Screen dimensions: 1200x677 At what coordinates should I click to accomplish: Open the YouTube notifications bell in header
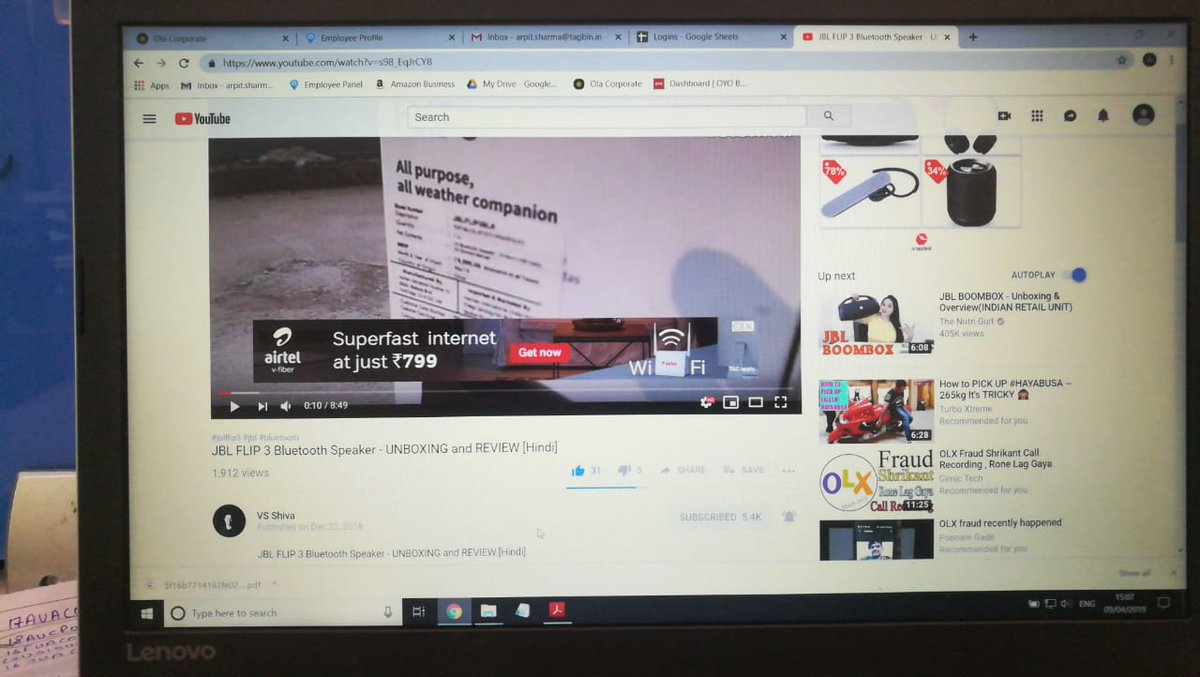coord(1103,116)
